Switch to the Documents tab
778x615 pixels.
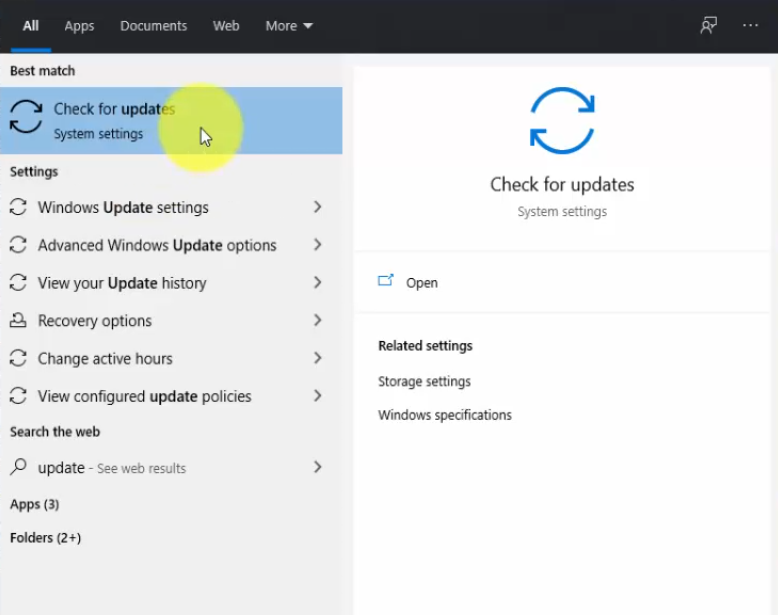[153, 26]
